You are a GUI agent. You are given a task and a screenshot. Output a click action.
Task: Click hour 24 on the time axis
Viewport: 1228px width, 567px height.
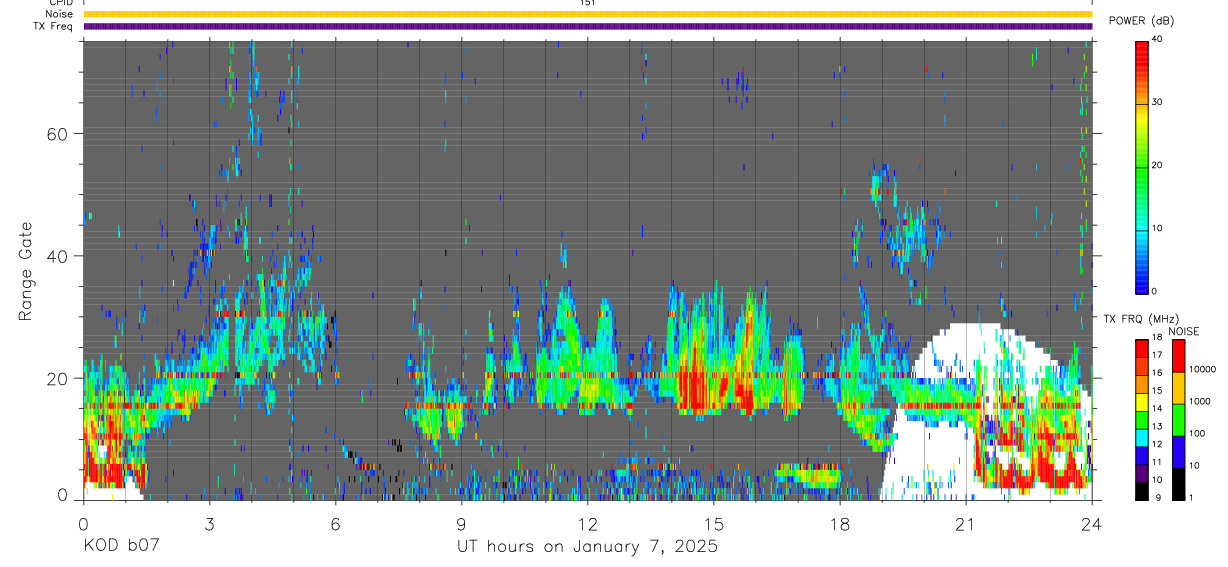1091,523
